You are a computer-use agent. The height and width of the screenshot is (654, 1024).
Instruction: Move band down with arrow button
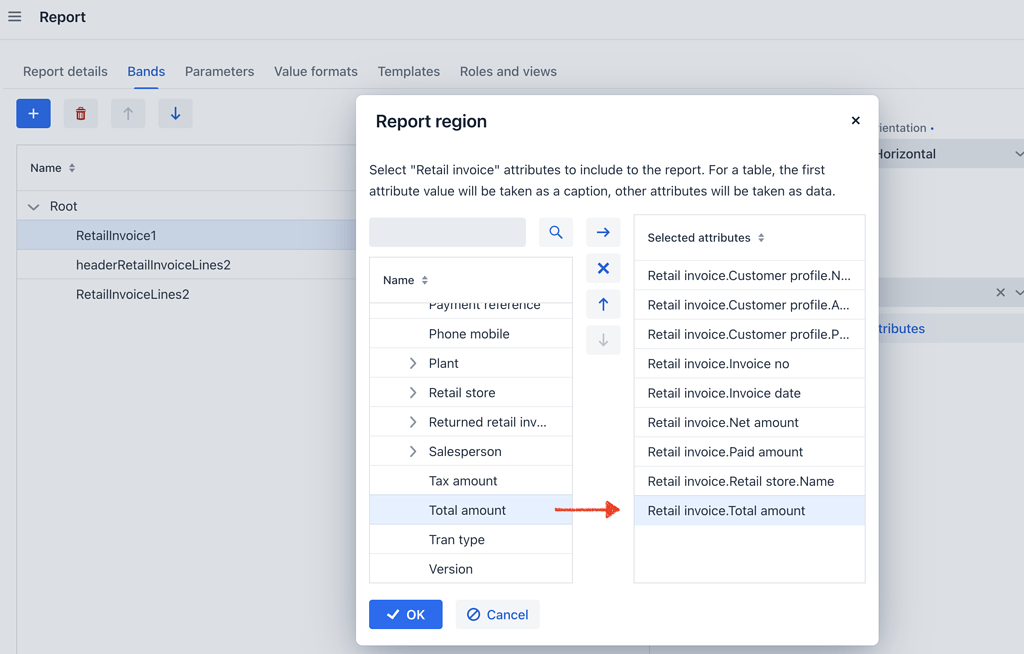[176, 114]
